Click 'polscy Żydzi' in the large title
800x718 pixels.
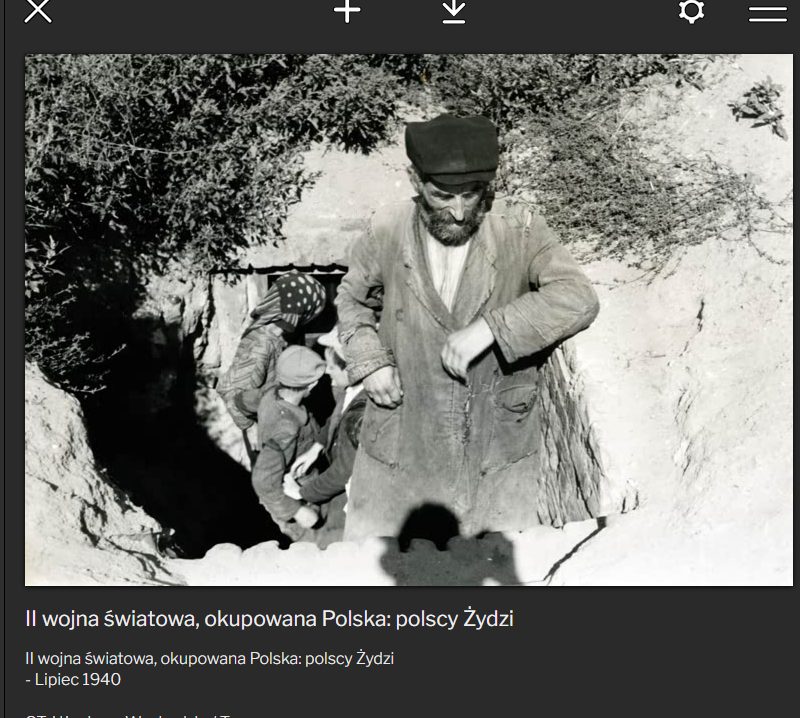tap(455, 618)
